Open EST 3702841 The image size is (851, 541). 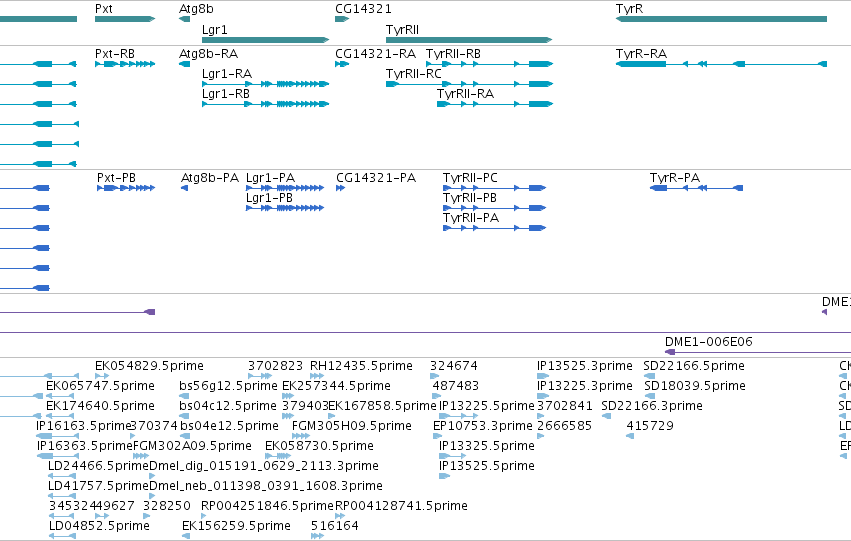click(564, 406)
